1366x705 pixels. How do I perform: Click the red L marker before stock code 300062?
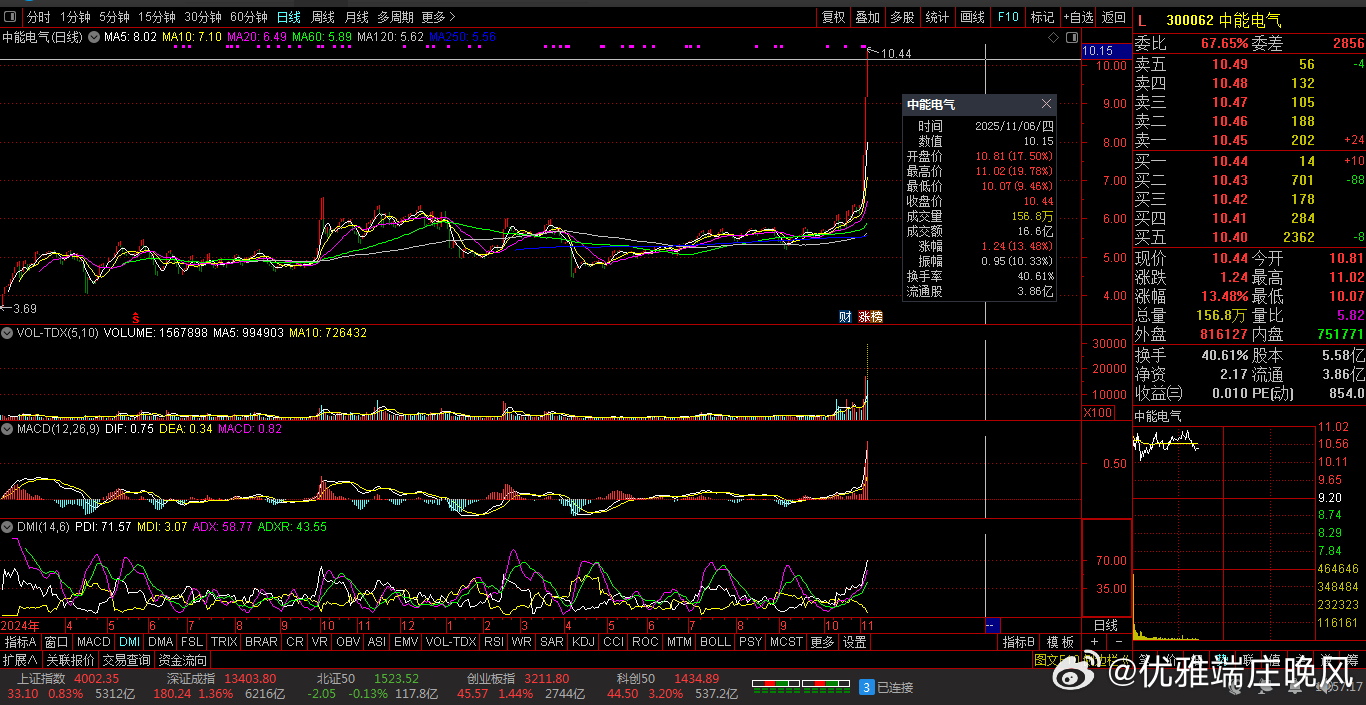click(x=1142, y=20)
